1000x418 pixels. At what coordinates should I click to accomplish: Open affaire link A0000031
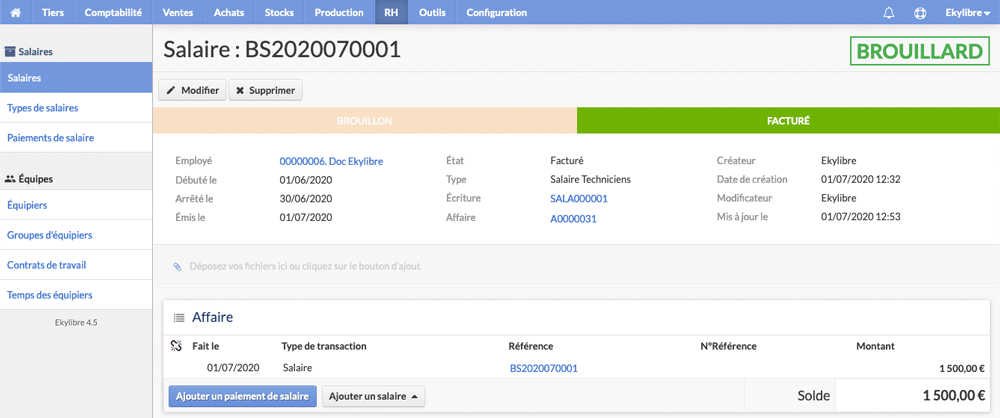(x=573, y=219)
